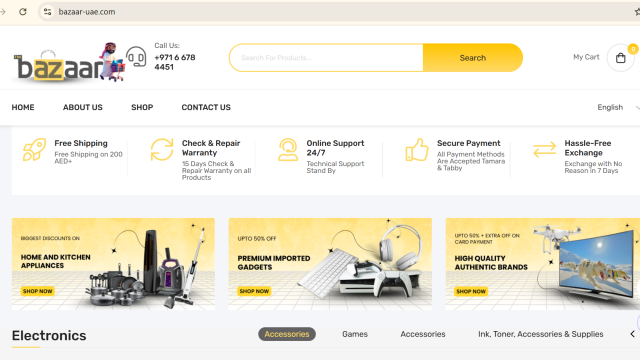Focus the Search For Products field

[326, 58]
